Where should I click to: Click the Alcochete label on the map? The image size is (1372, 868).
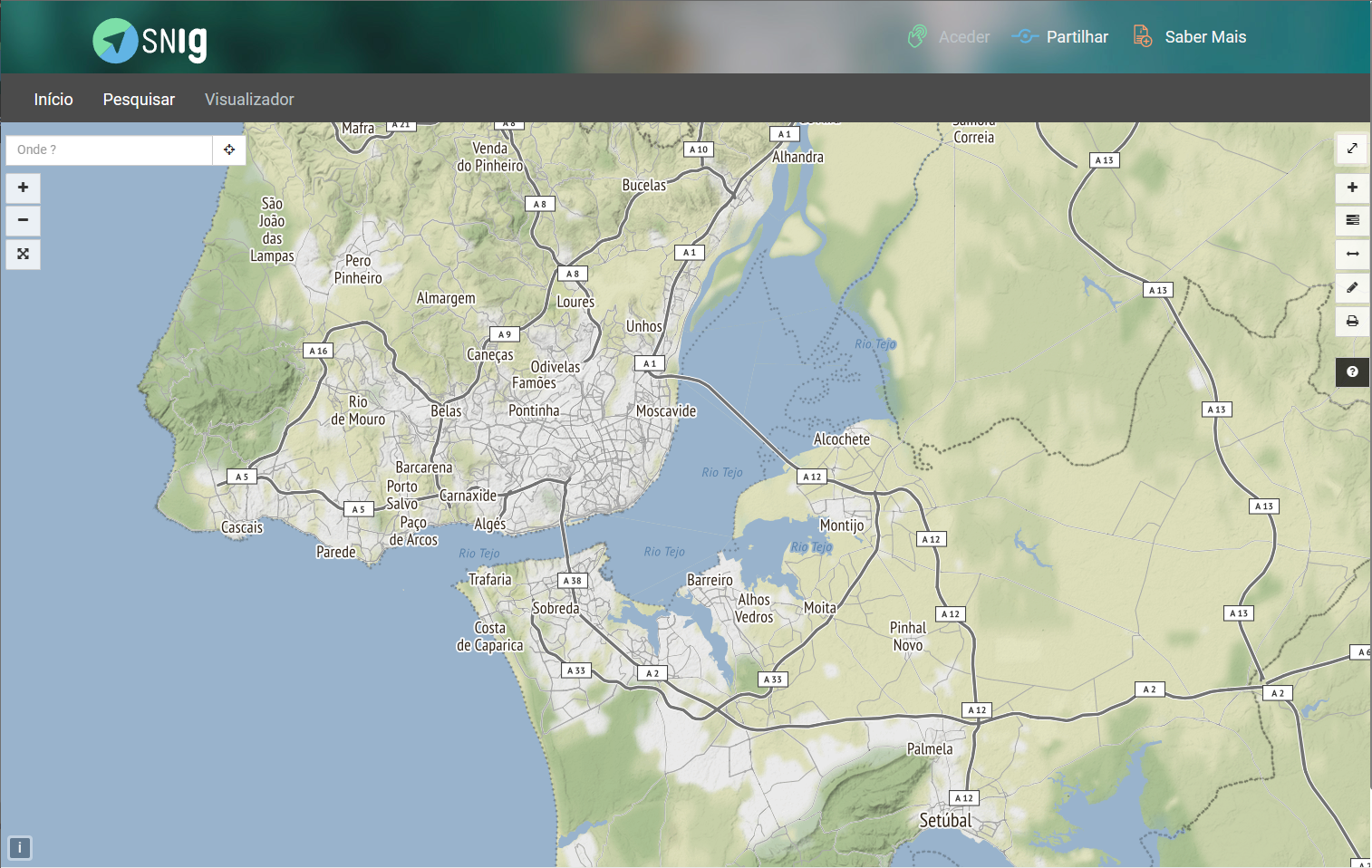(842, 439)
